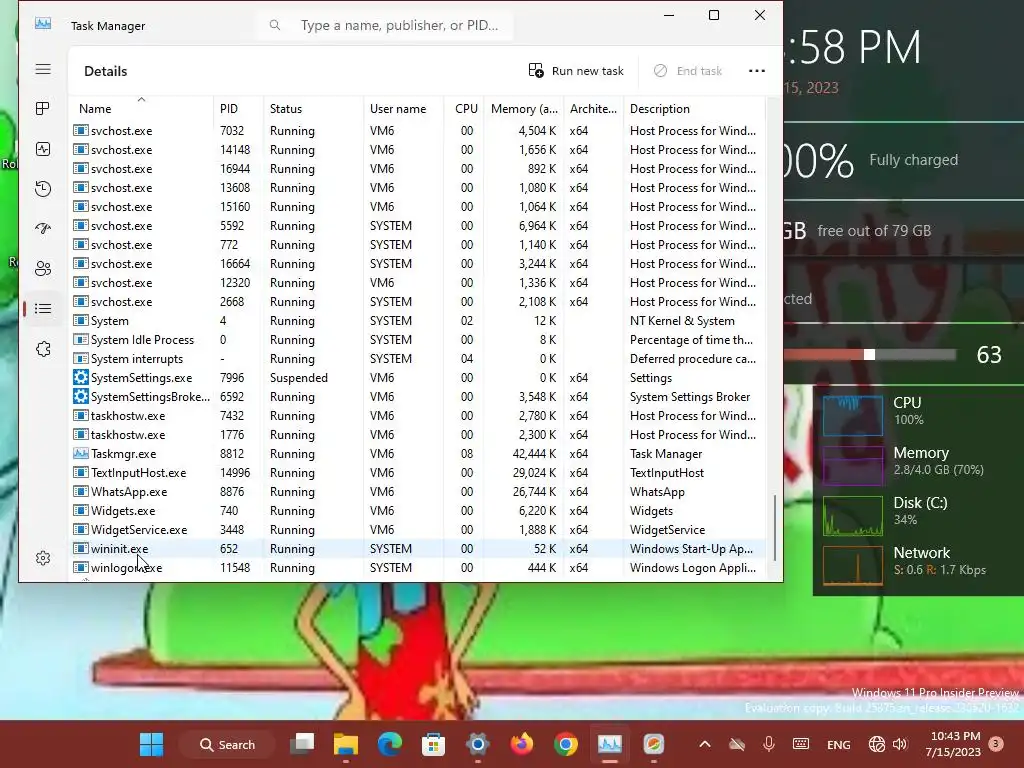This screenshot has width=1024, height=768.
Task: Open File Explorer from the taskbar
Action: click(346, 744)
